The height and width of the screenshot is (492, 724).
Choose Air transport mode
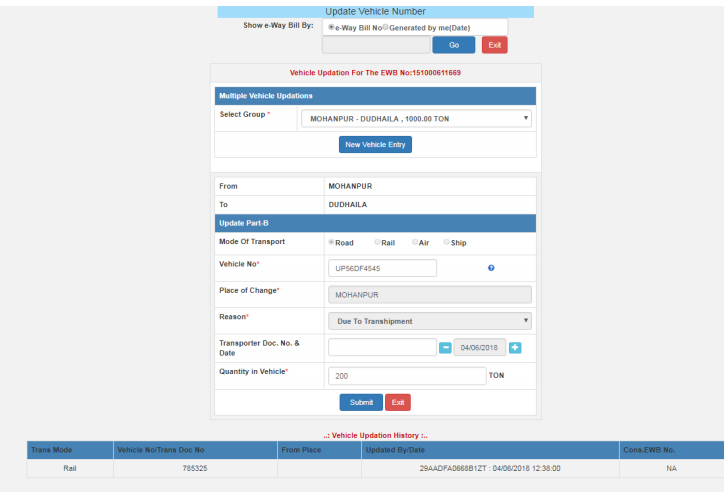tap(415, 242)
